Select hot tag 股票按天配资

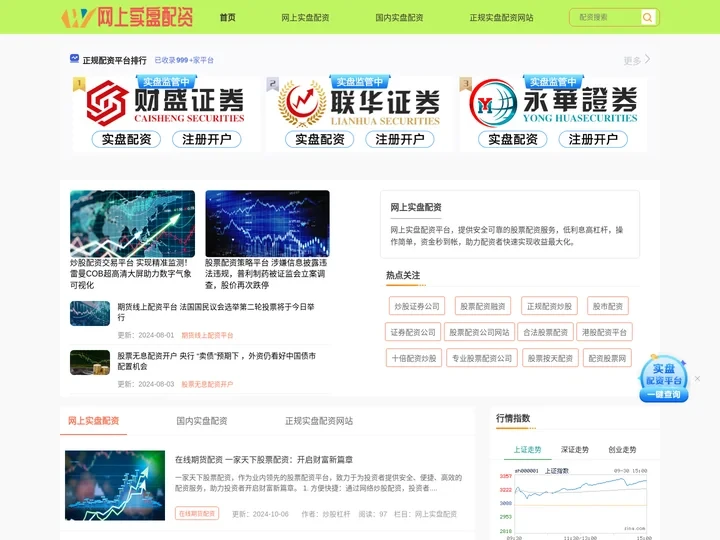(x=550, y=358)
